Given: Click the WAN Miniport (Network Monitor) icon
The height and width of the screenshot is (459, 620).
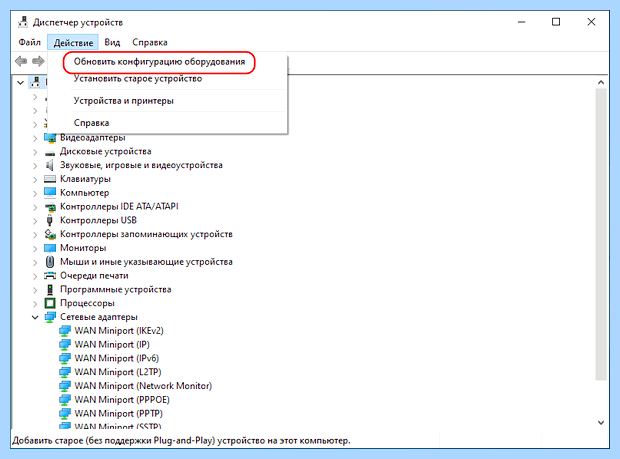Looking at the screenshot, I should [x=65, y=386].
